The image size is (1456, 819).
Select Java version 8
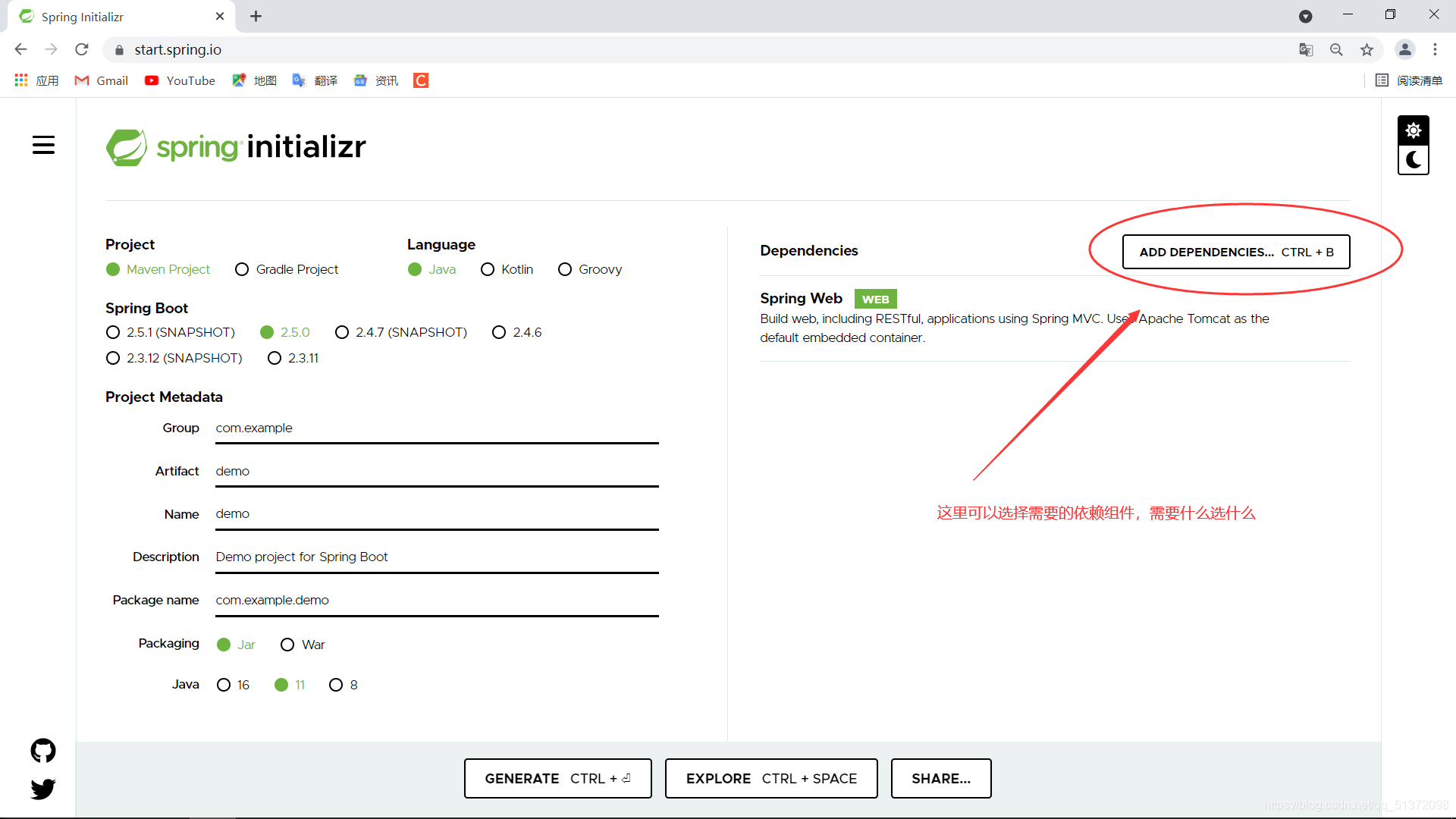[x=336, y=684]
